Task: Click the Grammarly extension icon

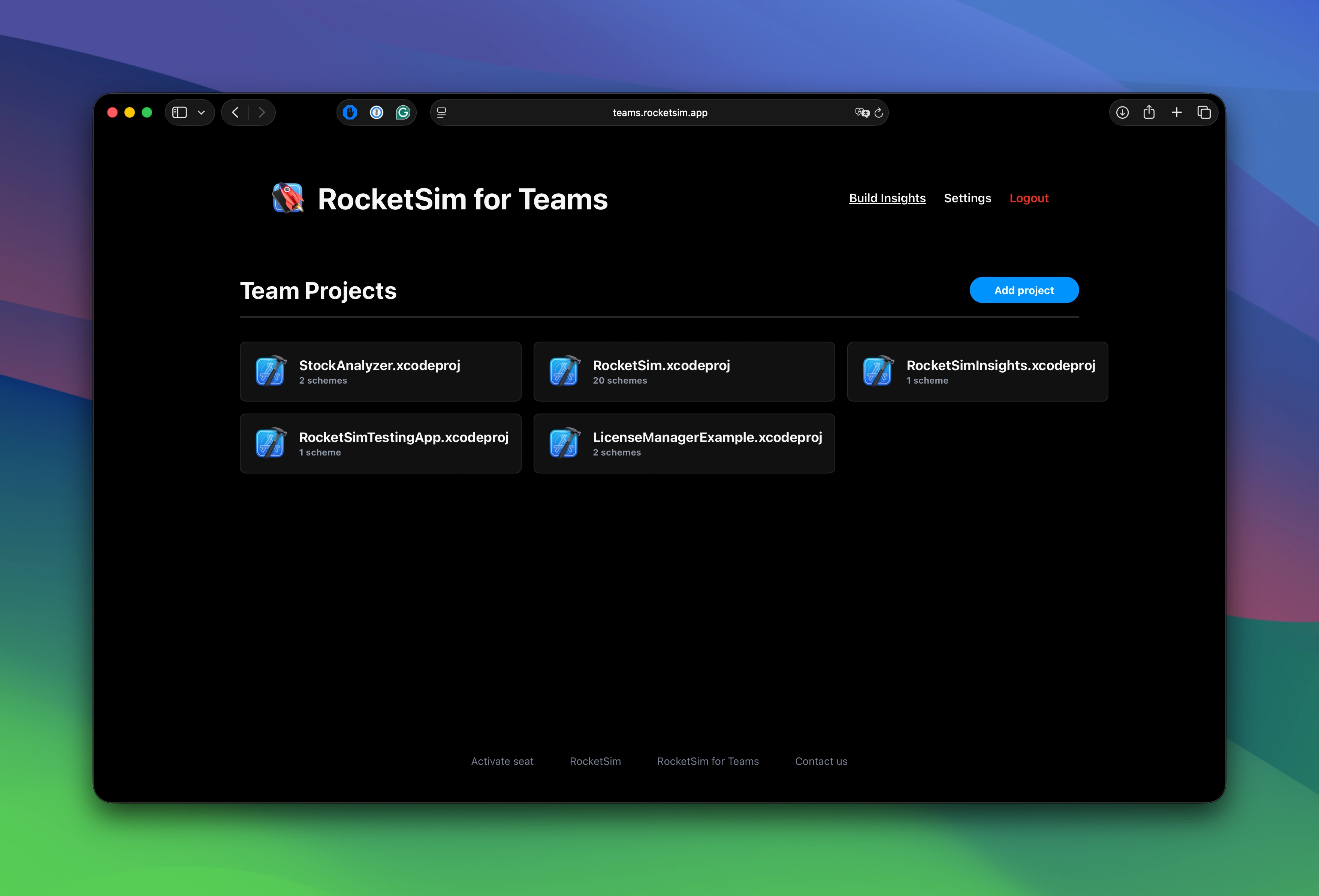Action: tap(403, 112)
